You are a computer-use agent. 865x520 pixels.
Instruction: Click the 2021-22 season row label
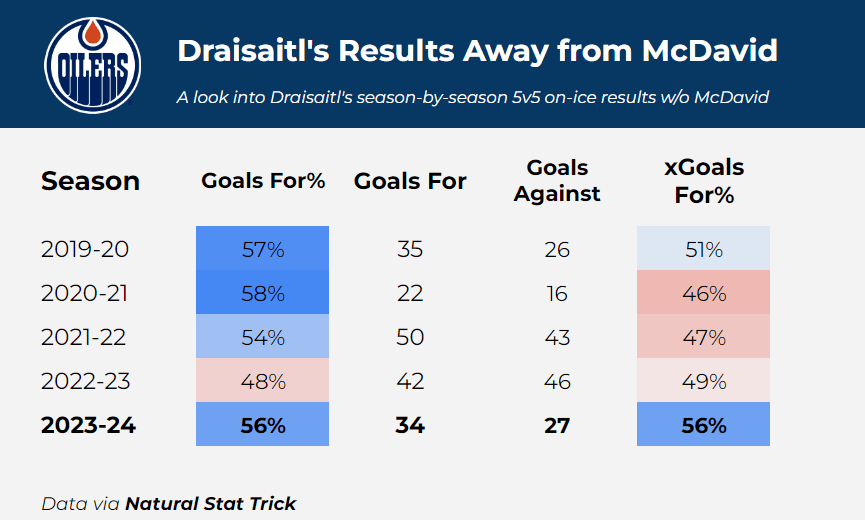coord(85,337)
